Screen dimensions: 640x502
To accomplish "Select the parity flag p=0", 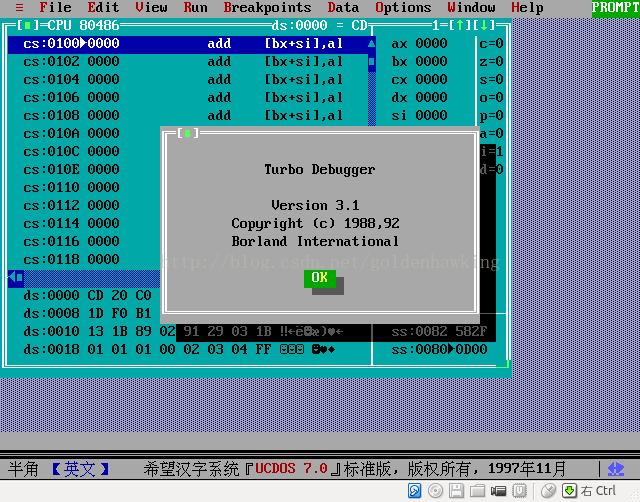I will pyautogui.click(x=491, y=116).
